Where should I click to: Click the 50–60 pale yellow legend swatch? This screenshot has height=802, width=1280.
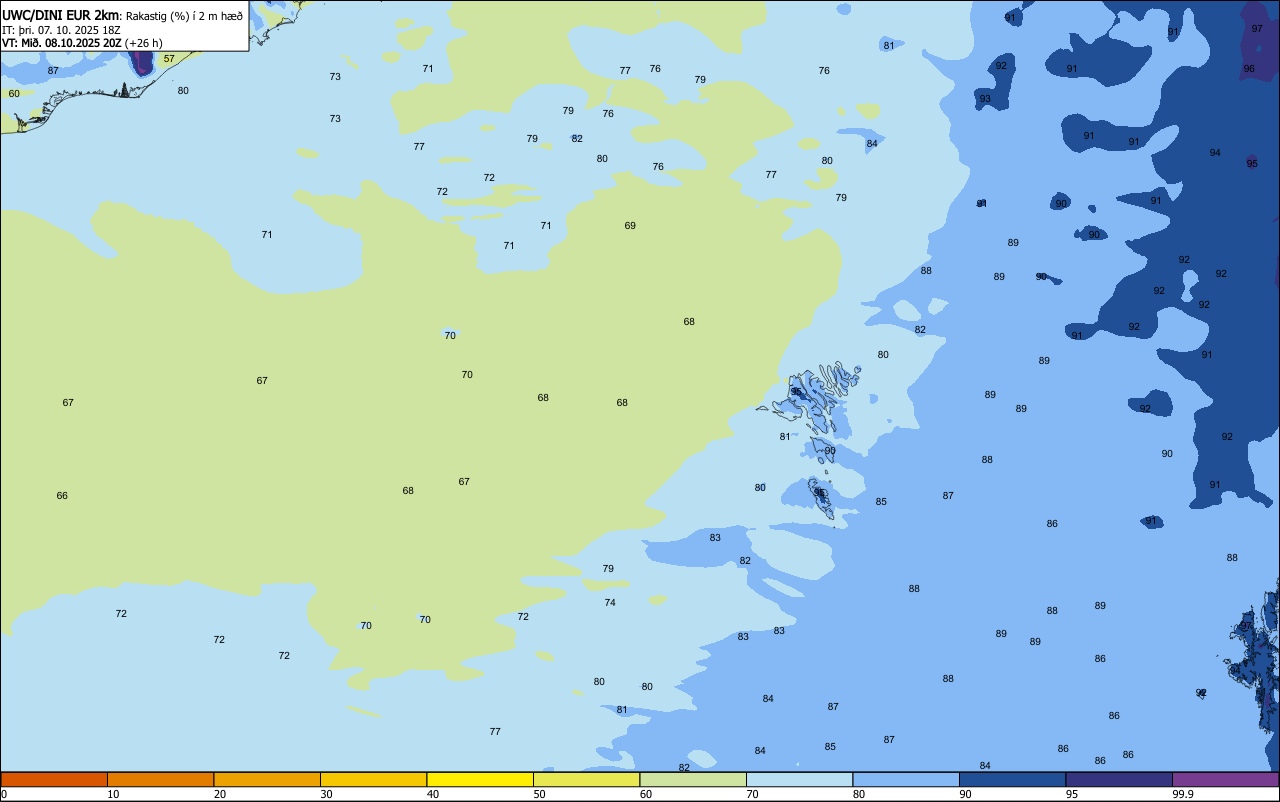[x=586, y=779]
